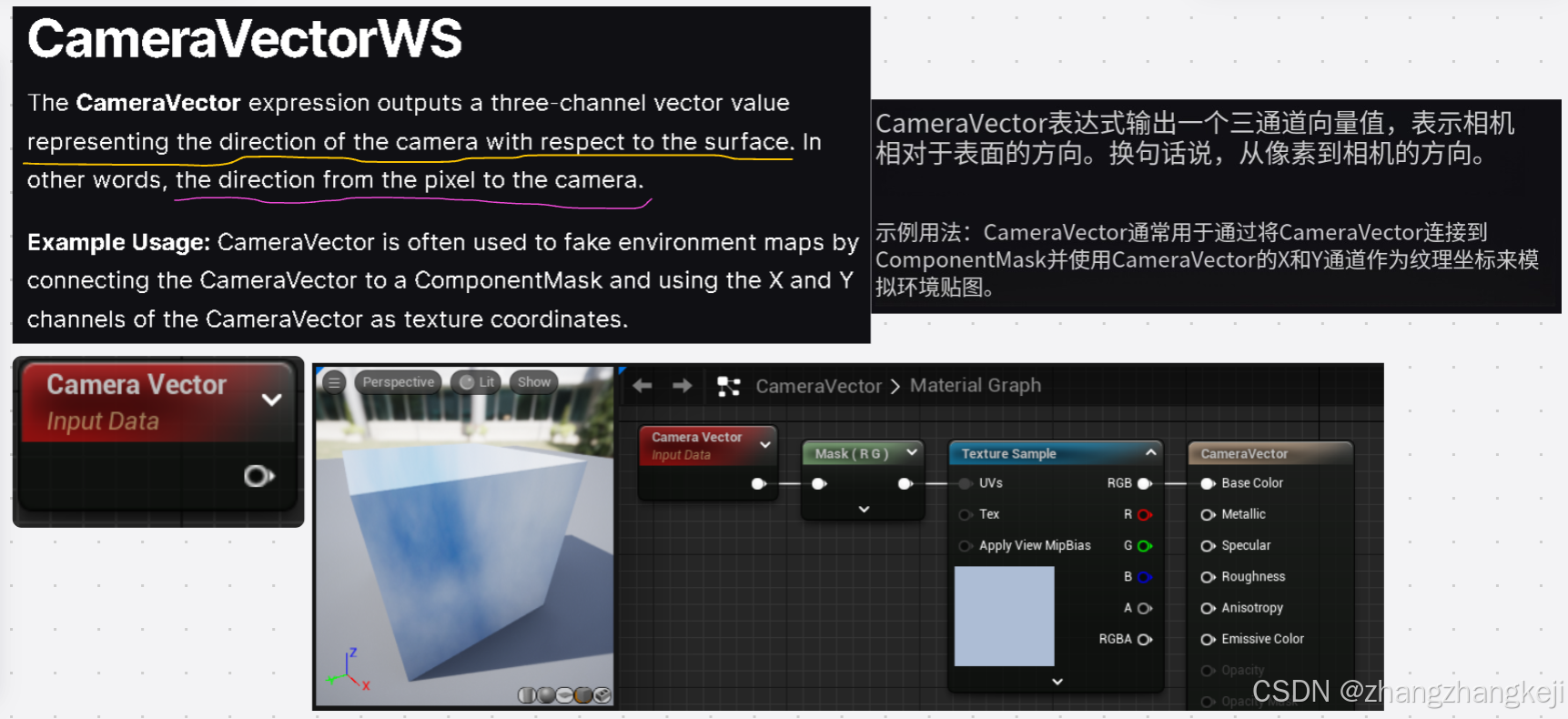Click the Apply View MipBias input pin
1568x719 pixels.
[x=966, y=545]
